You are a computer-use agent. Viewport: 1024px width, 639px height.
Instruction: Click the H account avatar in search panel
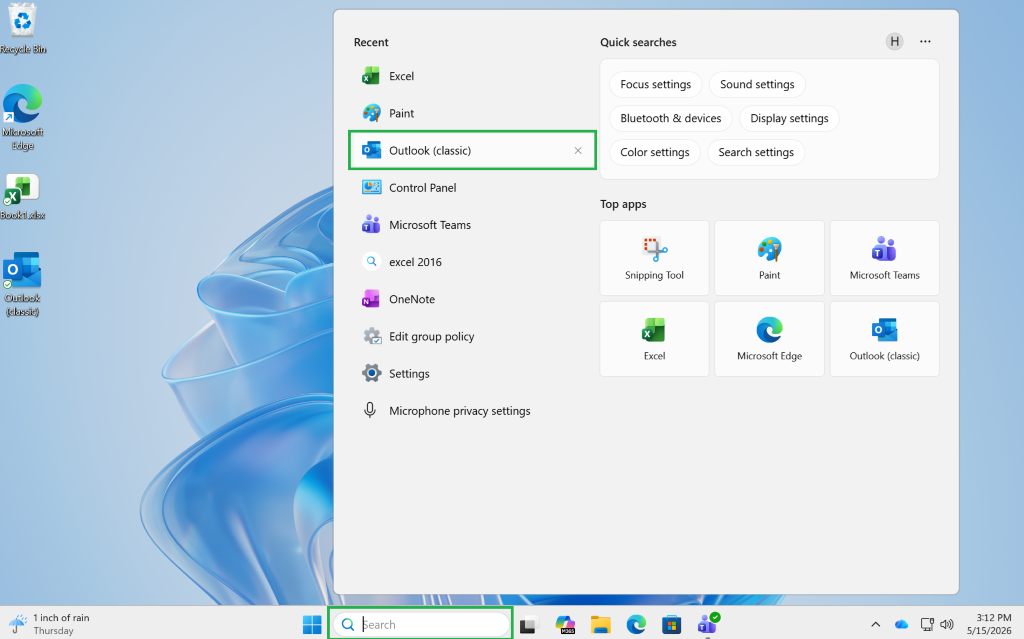pyautogui.click(x=894, y=41)
